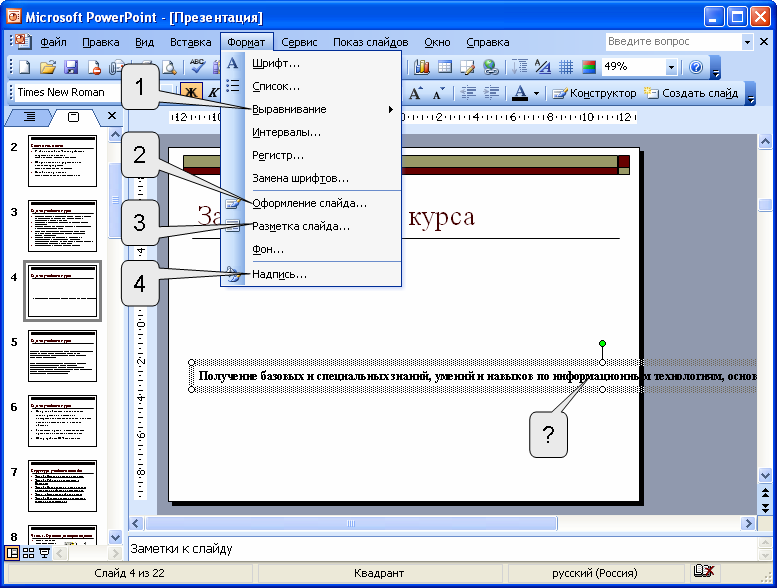Image resolution: width=777 pixels, height=588 pixels.
Task: Choose Фон… menu entry
Action: click(311, 249)
